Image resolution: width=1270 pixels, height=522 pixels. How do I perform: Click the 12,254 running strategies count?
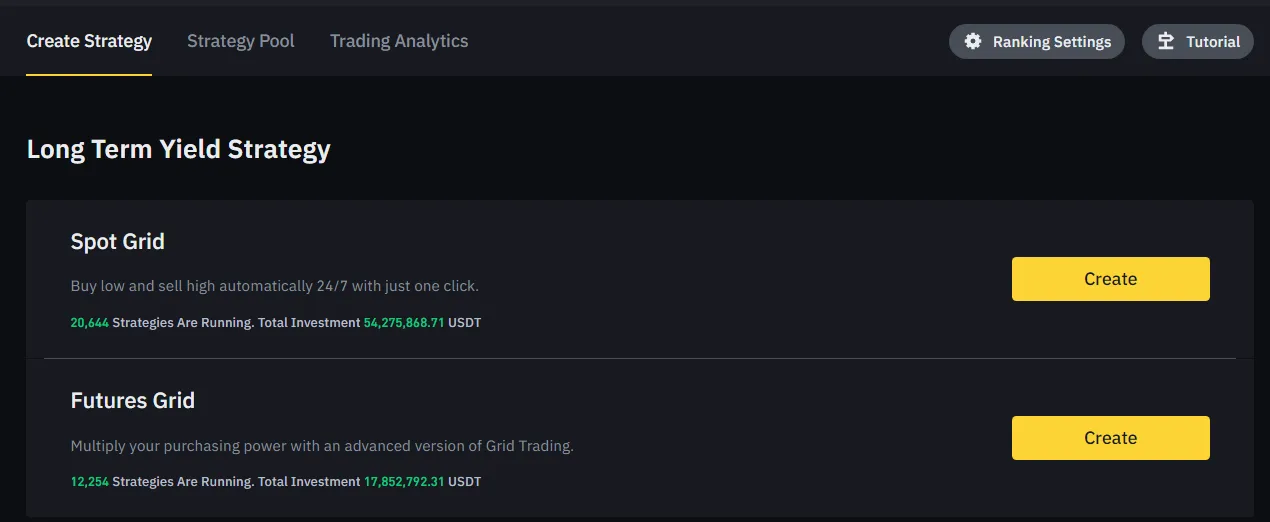90,482
